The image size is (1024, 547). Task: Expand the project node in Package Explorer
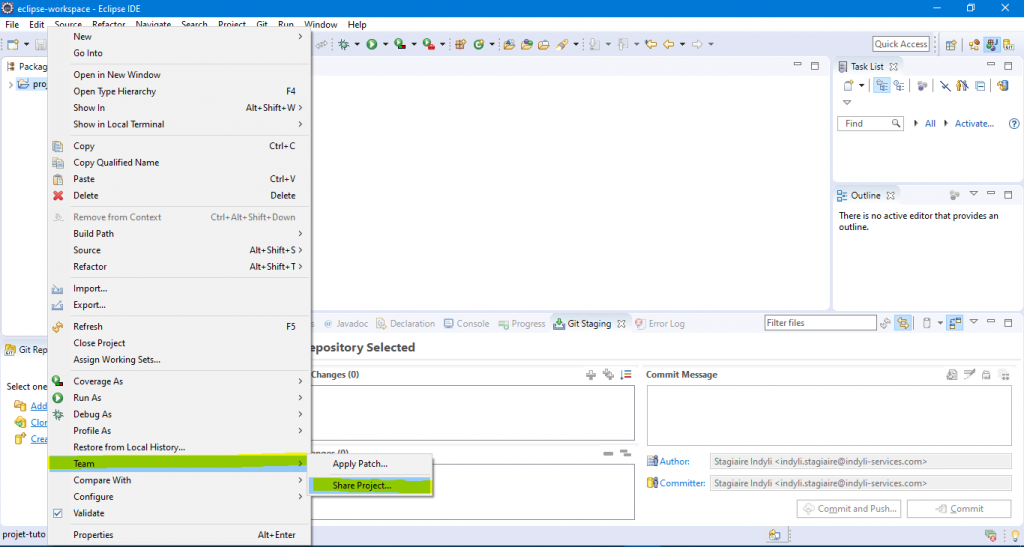tap(10, 84)
